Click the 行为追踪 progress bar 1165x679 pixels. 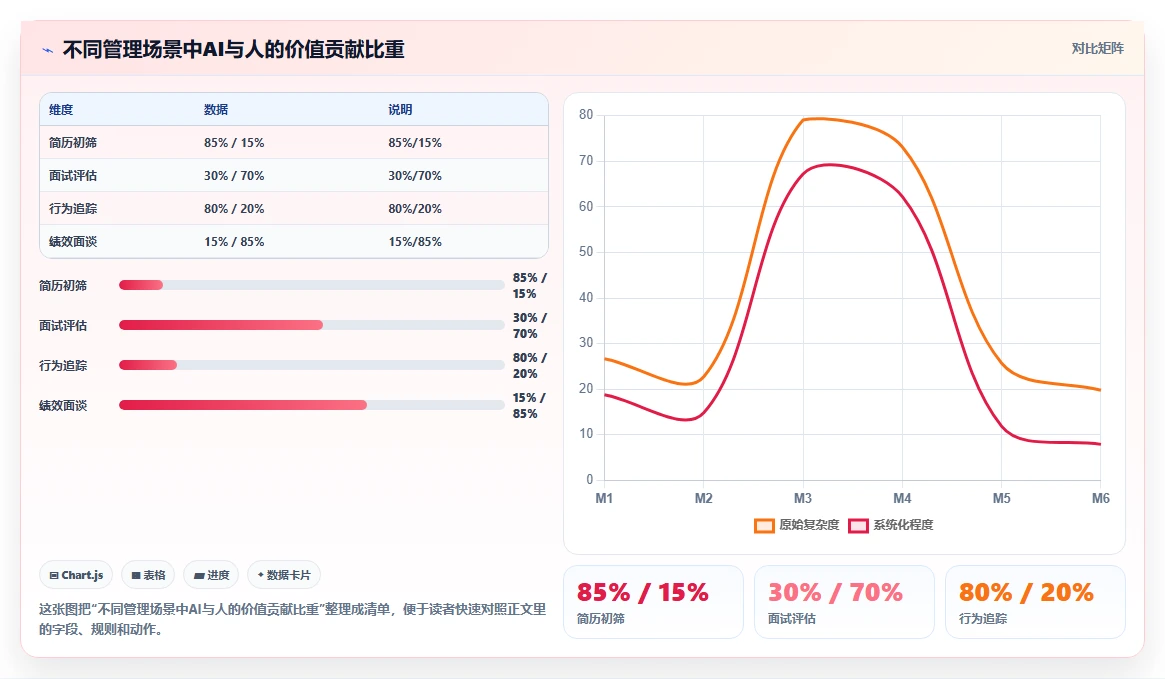[311, 366]
